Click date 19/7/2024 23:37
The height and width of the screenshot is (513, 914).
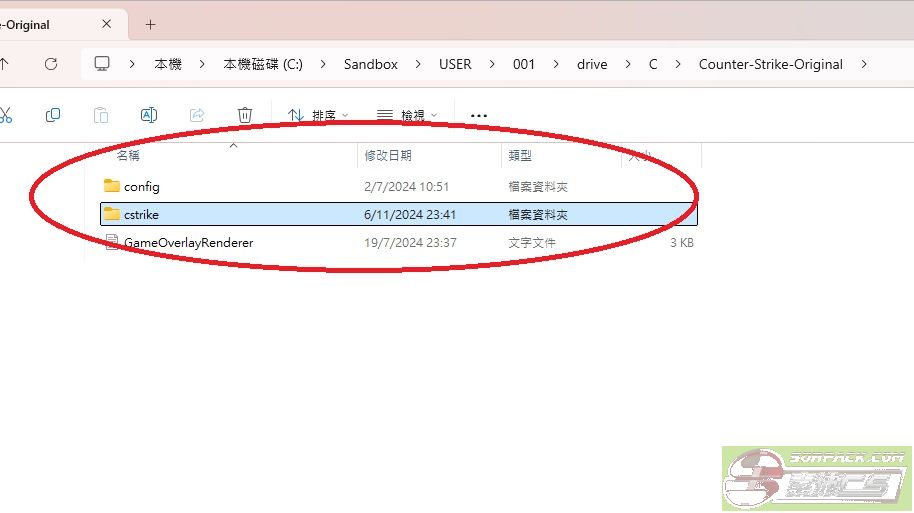pos(410,243)
